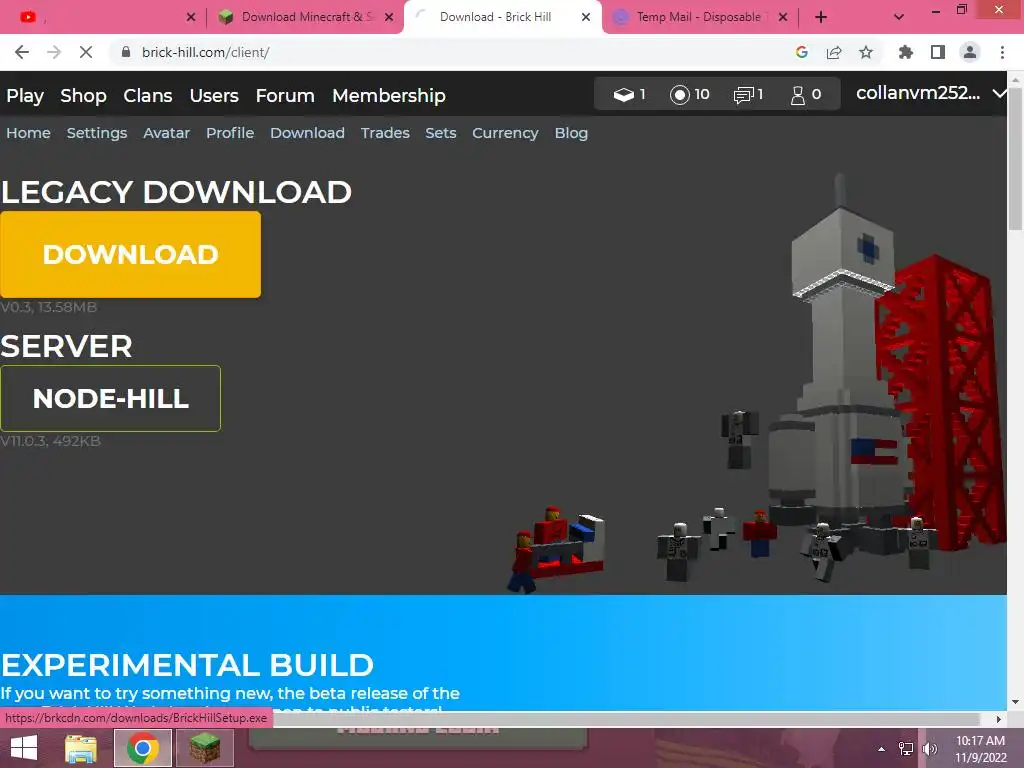Viewport: 1024px width, 768px height.
Task: Stop page loading with X button
Action: 86,52
